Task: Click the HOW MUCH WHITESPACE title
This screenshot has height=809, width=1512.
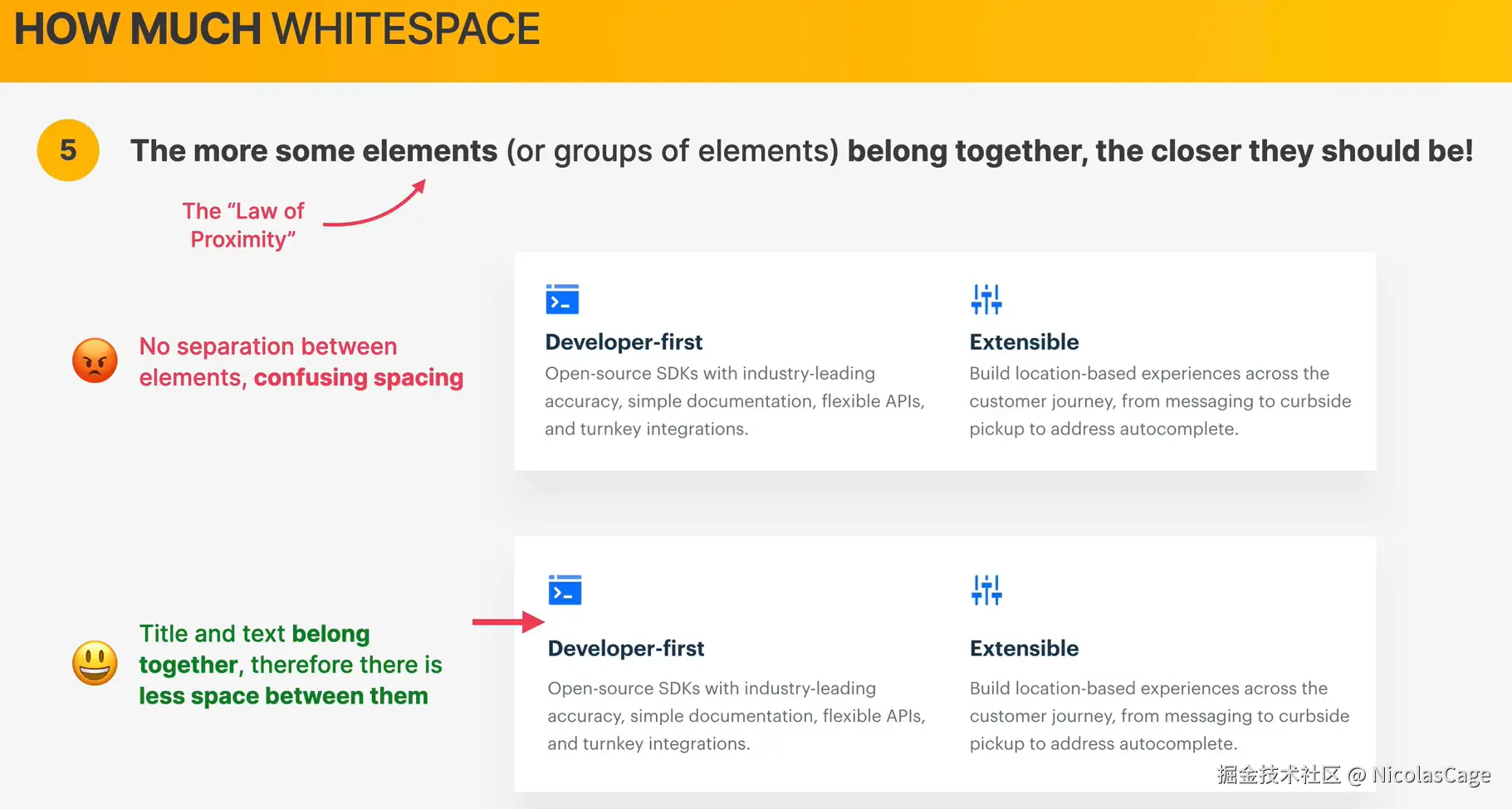Action: (277, 29)
